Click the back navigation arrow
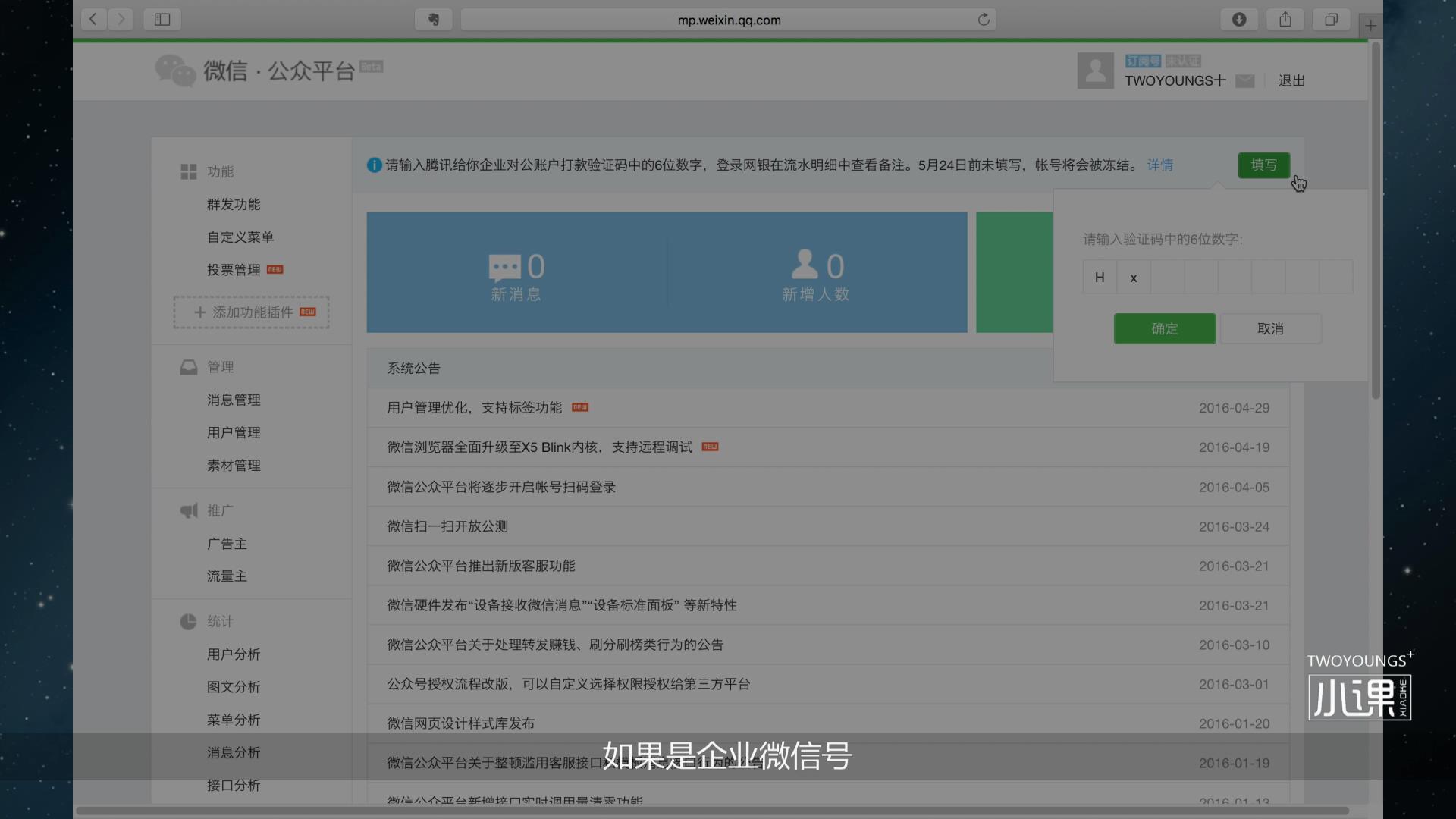1456x819 pixels. 93,19
